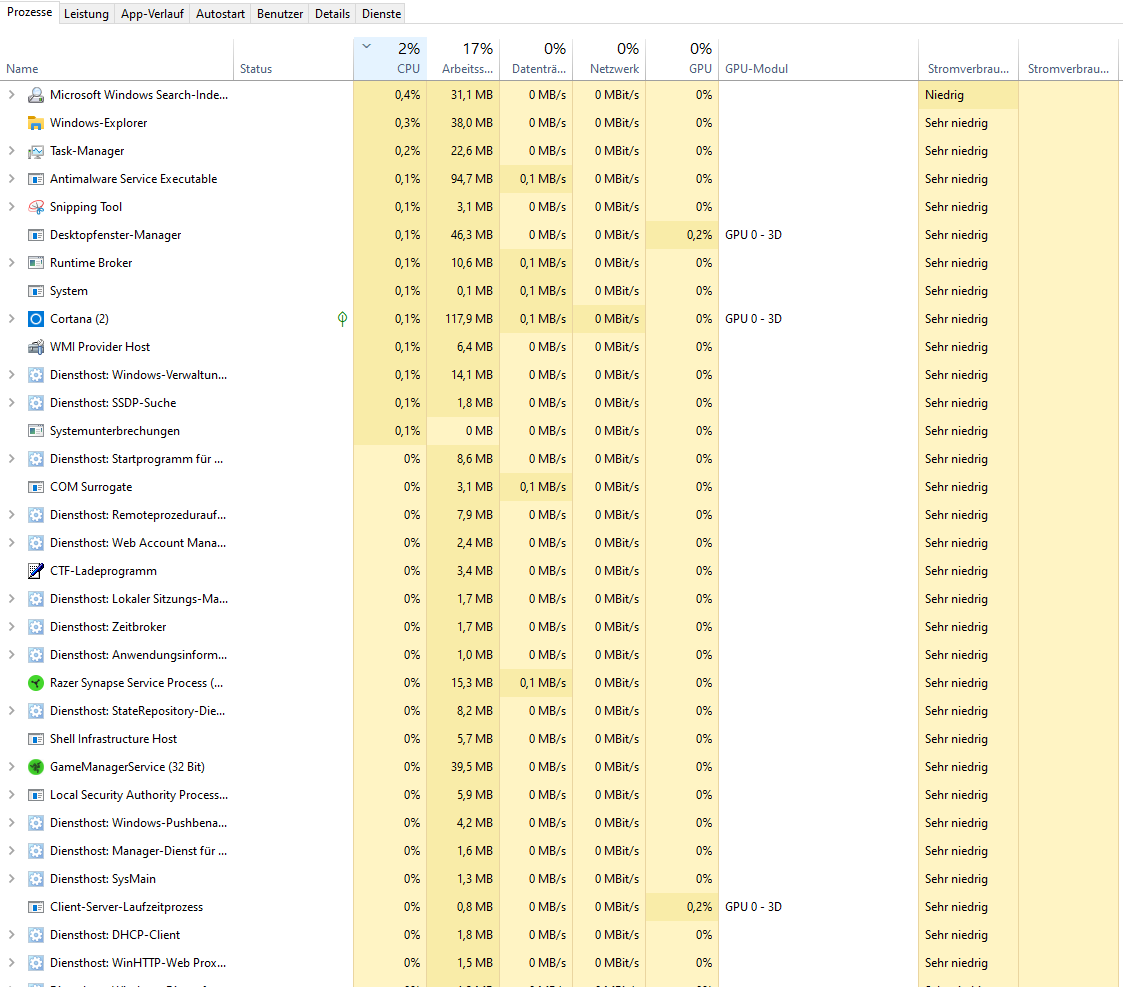Viewport: 1123px width, 987px height.
Task: Click the Task-Manager process icon
Action: [36, 150]
